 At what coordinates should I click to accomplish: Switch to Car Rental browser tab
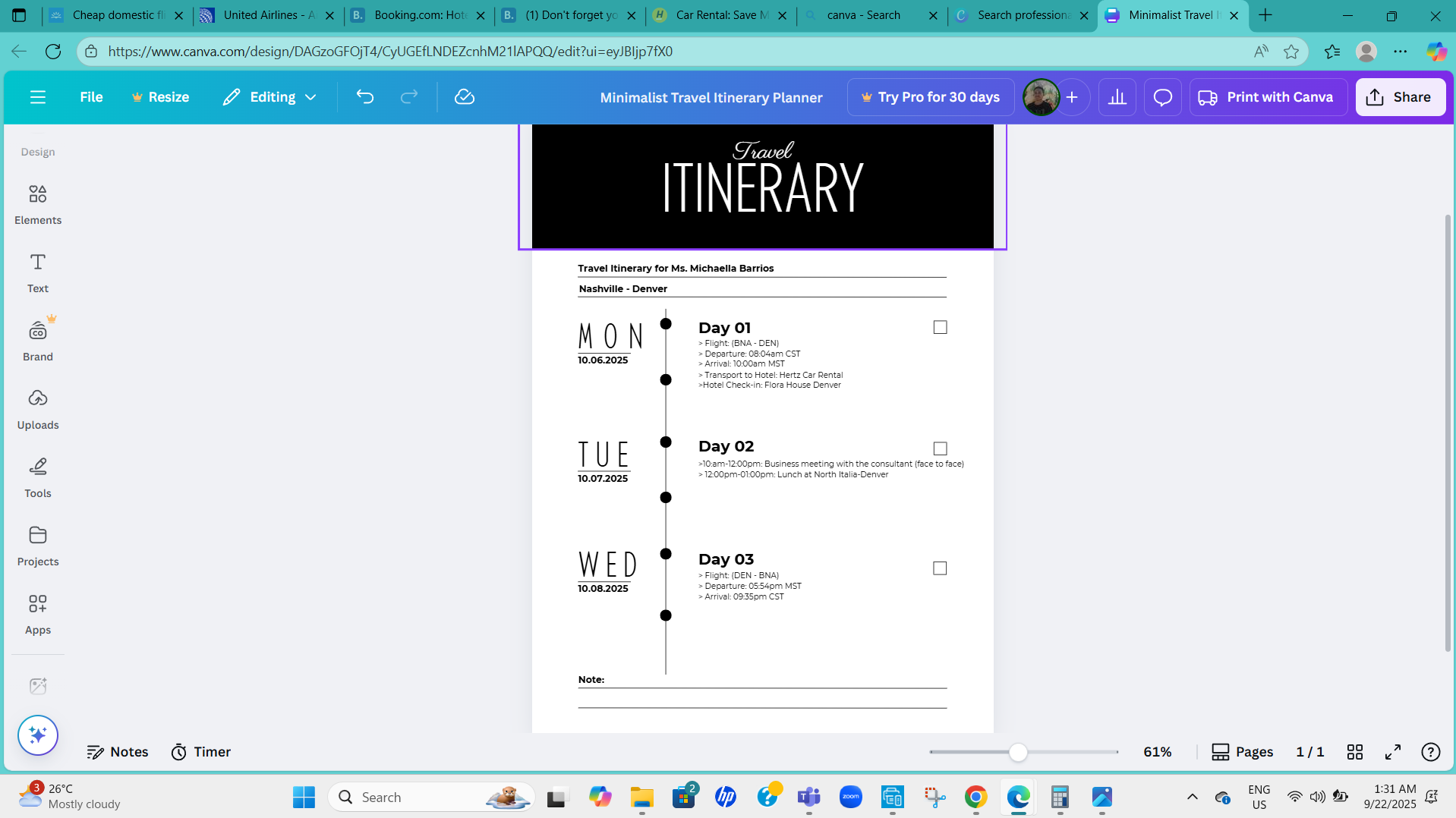point(721,15)
